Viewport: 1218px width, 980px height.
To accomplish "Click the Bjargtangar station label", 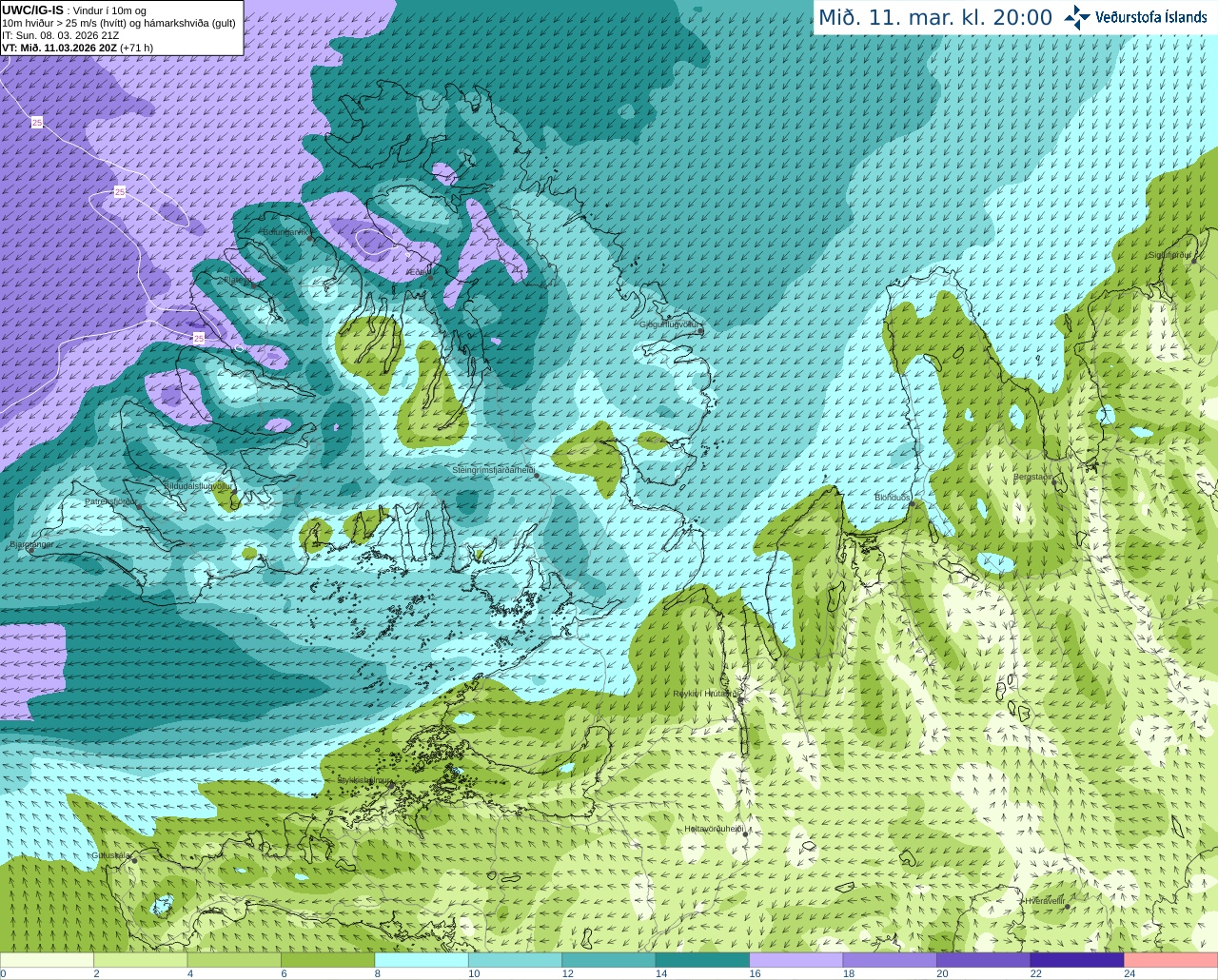I will (31, 545).
